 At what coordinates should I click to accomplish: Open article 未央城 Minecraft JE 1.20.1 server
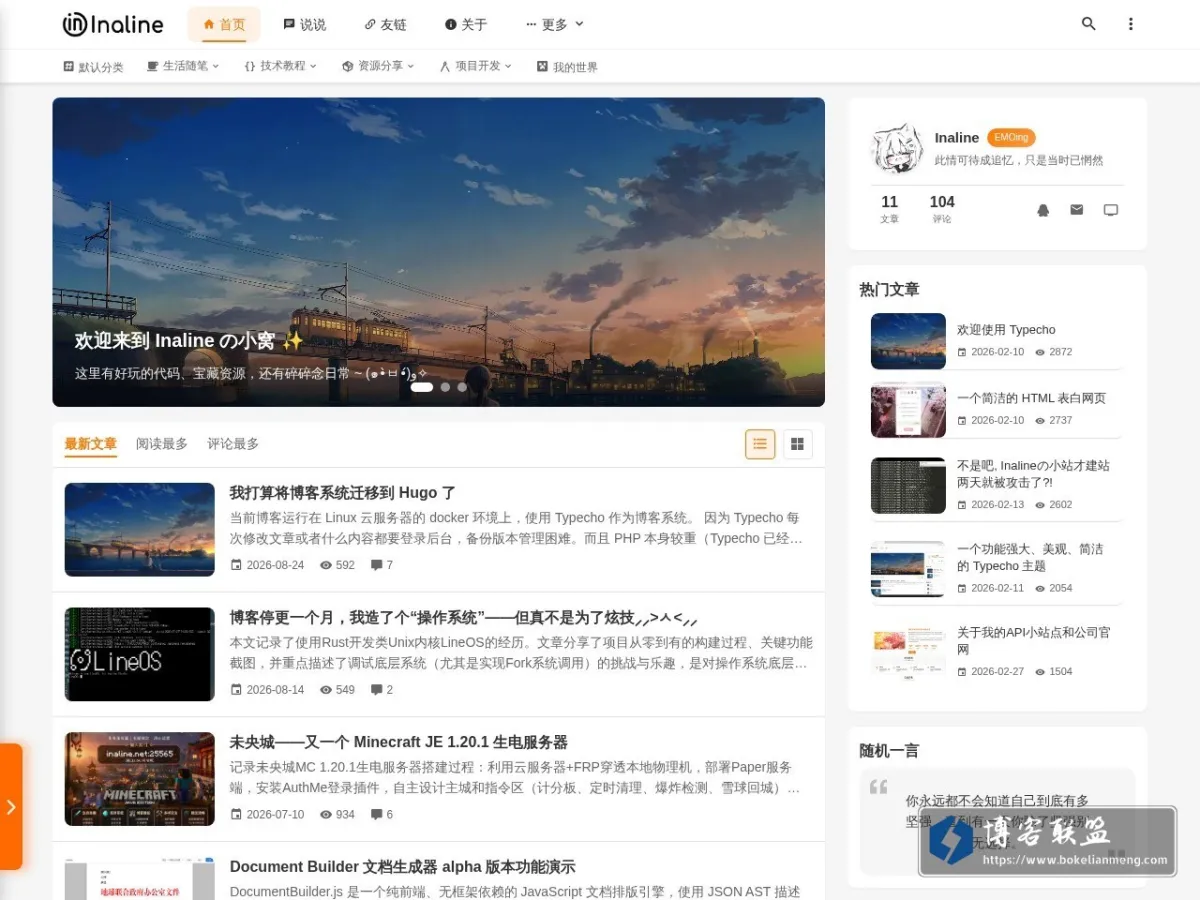tap(399, 742)
